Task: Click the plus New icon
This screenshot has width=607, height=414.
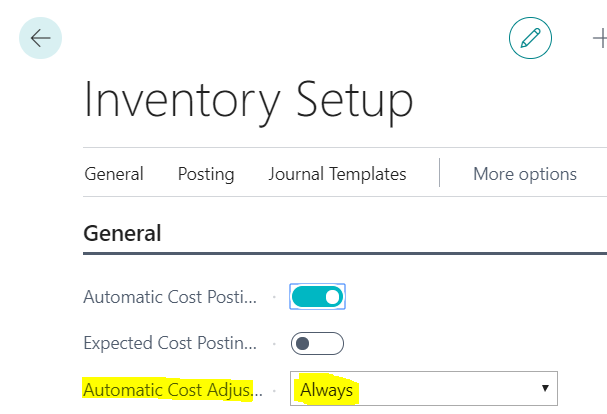Action: 599,38
